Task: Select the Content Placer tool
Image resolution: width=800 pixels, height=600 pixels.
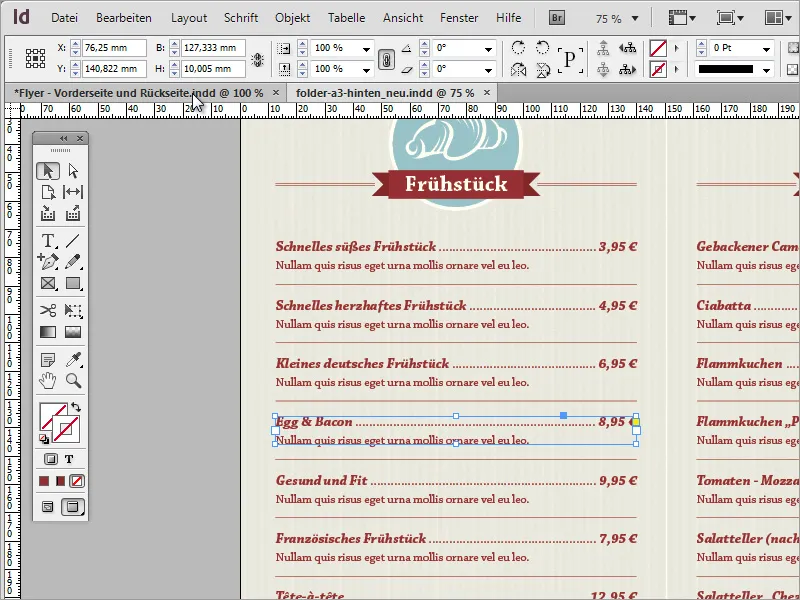Action: [73, 213]
